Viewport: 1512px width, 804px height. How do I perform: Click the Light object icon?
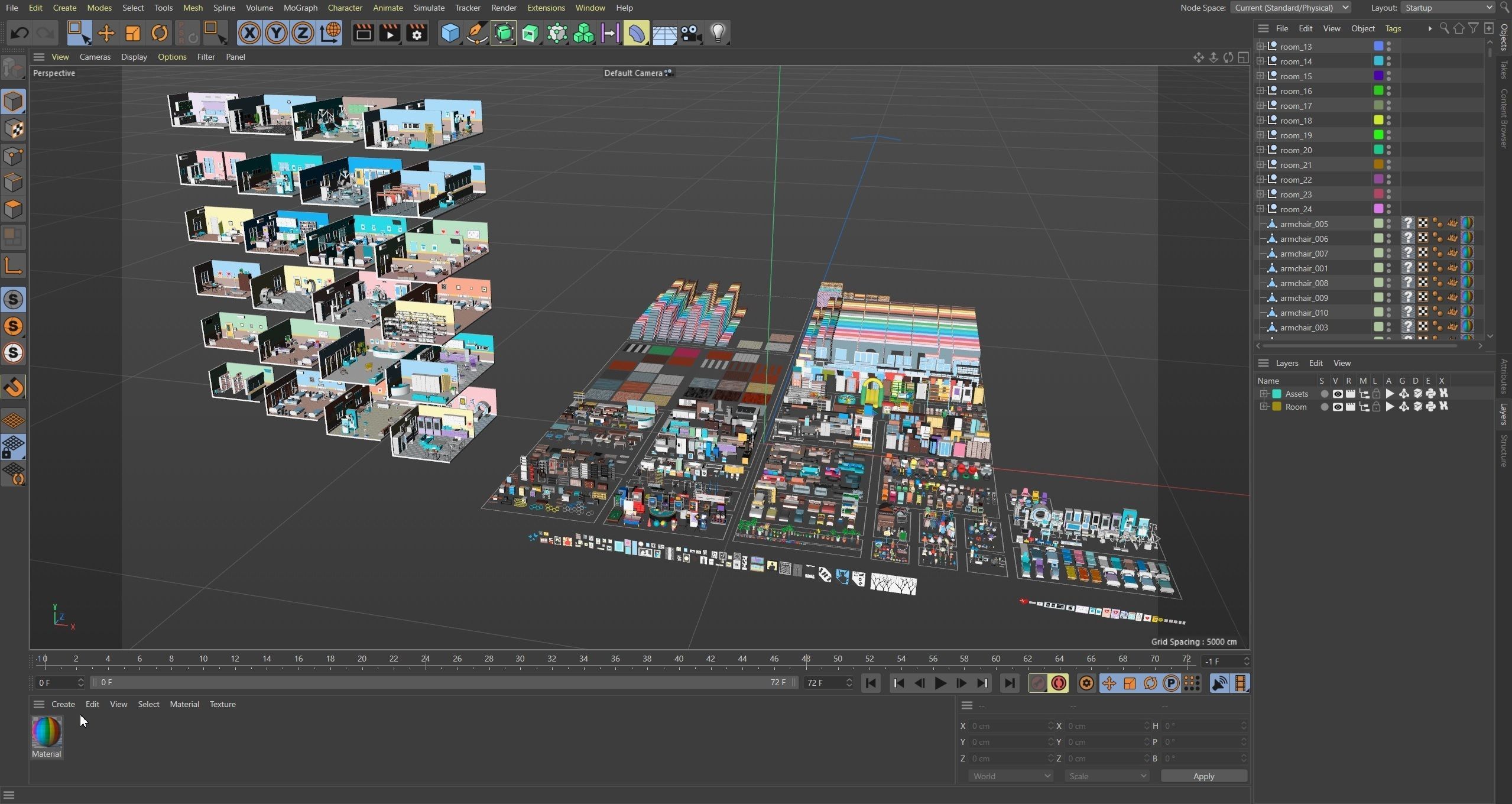pyautogui.click(x=718, y=33)
